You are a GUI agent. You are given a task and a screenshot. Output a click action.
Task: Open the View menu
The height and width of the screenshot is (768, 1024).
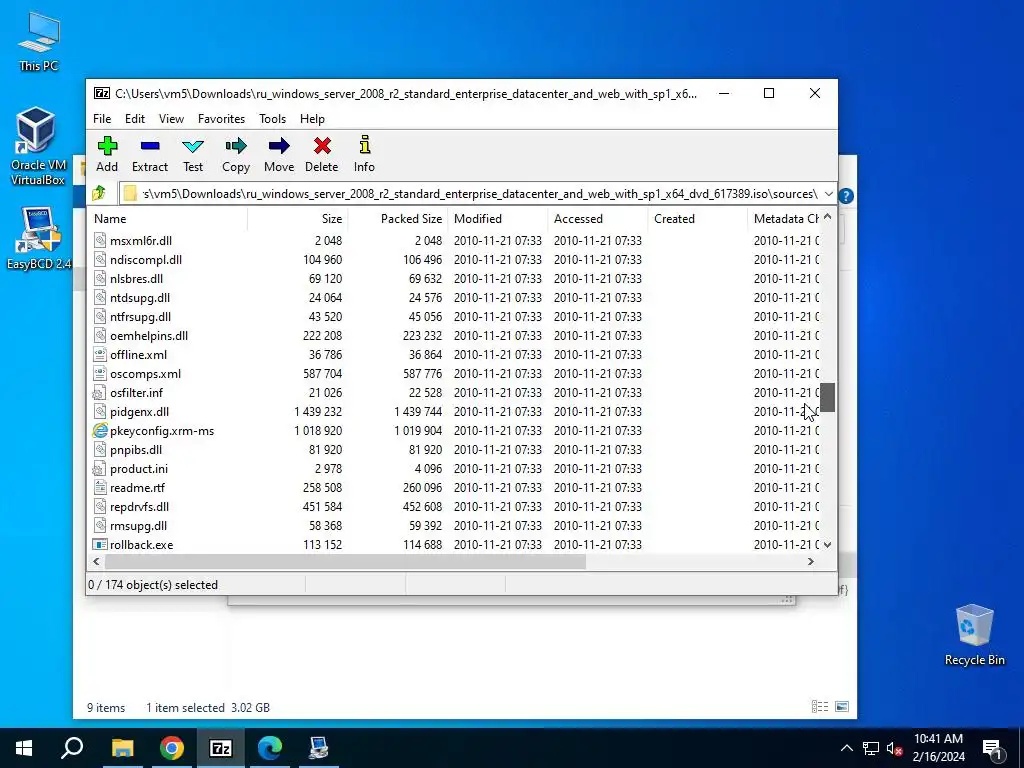pos(171,119)
